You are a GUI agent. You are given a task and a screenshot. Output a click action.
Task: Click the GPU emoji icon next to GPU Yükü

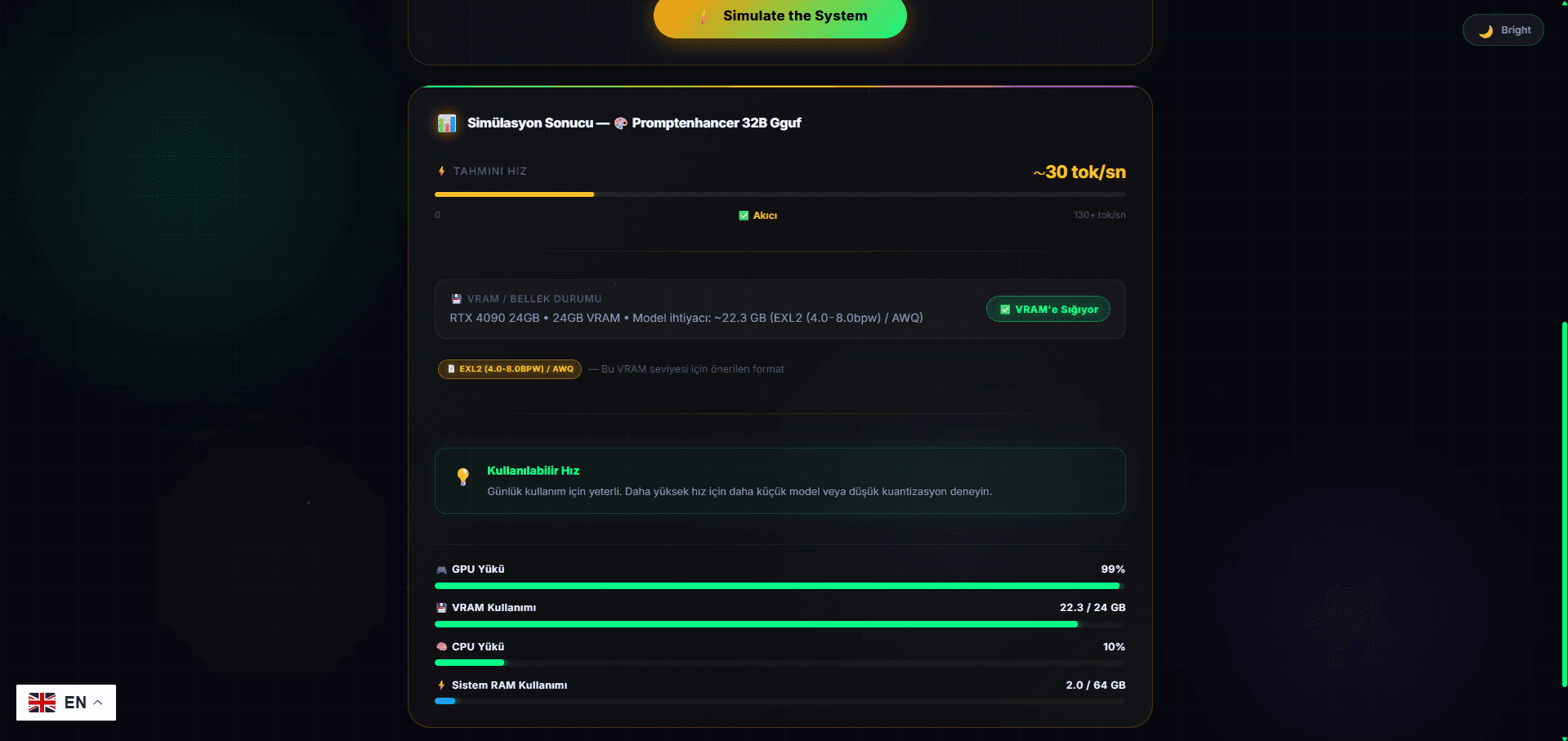(440, 569)
